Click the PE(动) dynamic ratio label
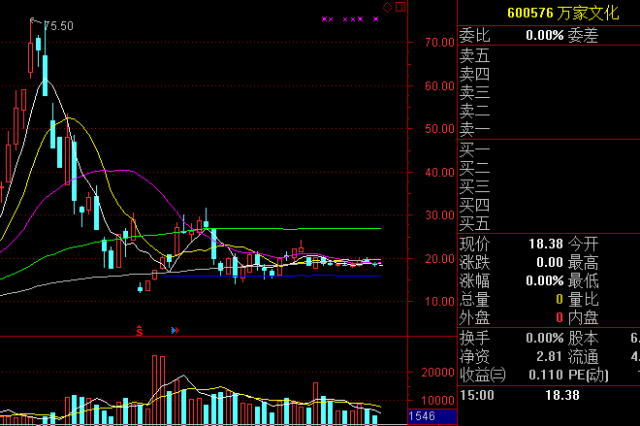This screenshot has height=426, width=640. [x=590, y=374]
